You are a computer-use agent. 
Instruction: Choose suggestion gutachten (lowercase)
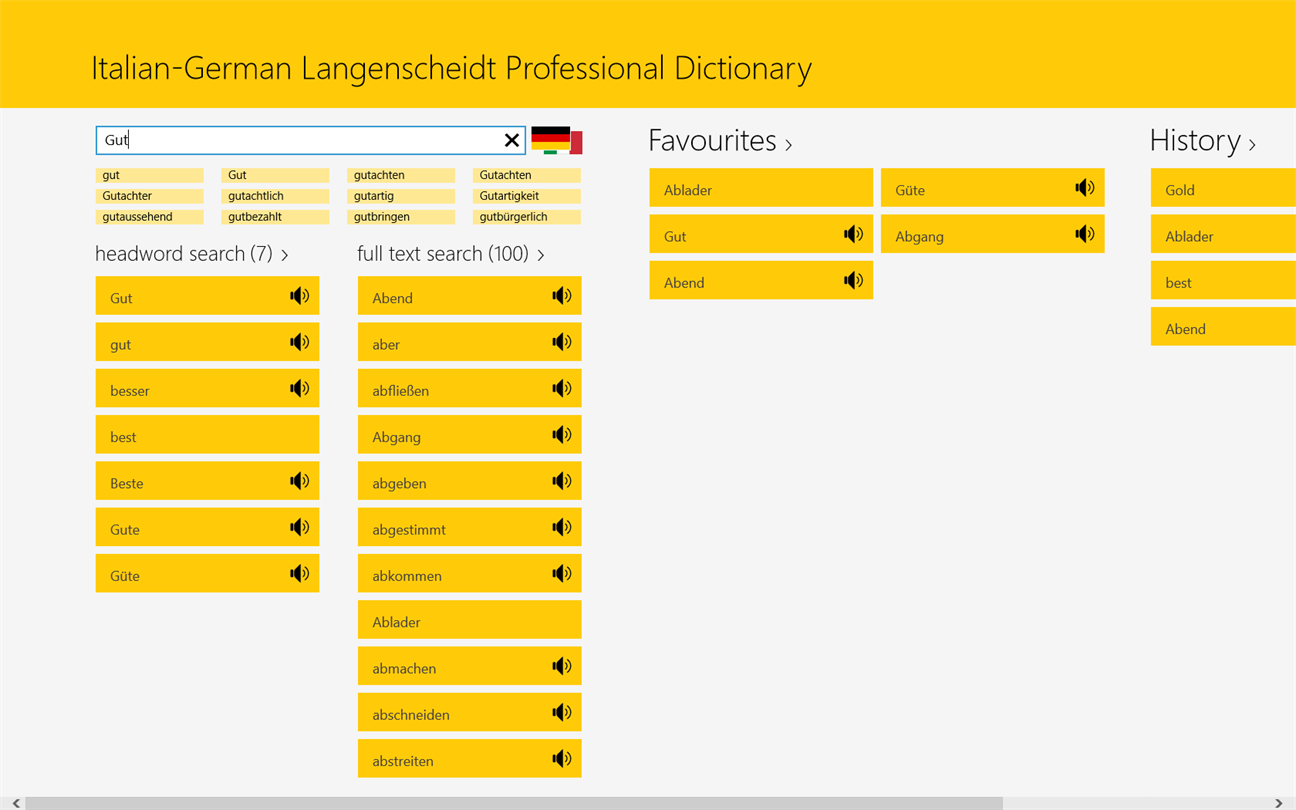point(401,175)
